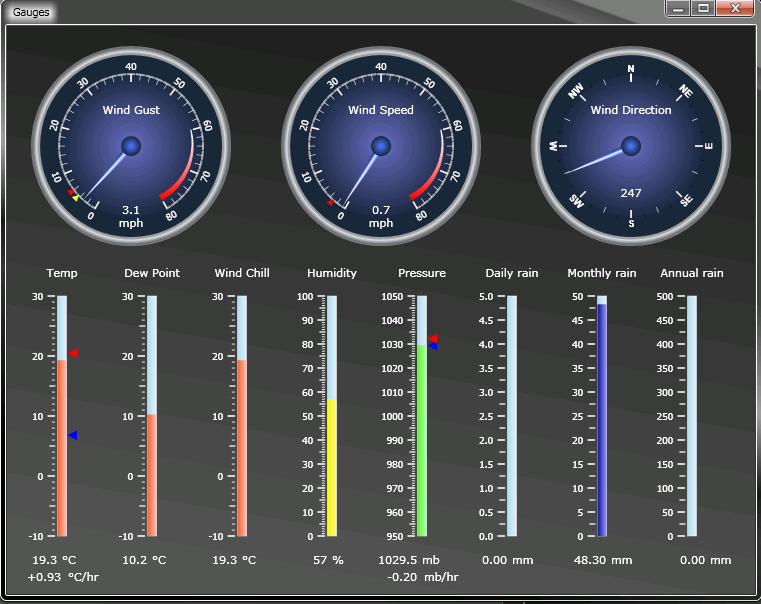Image resolution: width=761 pixels, height=604 pixels.
Task: Click the Wind Direction compass gauge
Action: pyautogui.click(x=631, y=147)
